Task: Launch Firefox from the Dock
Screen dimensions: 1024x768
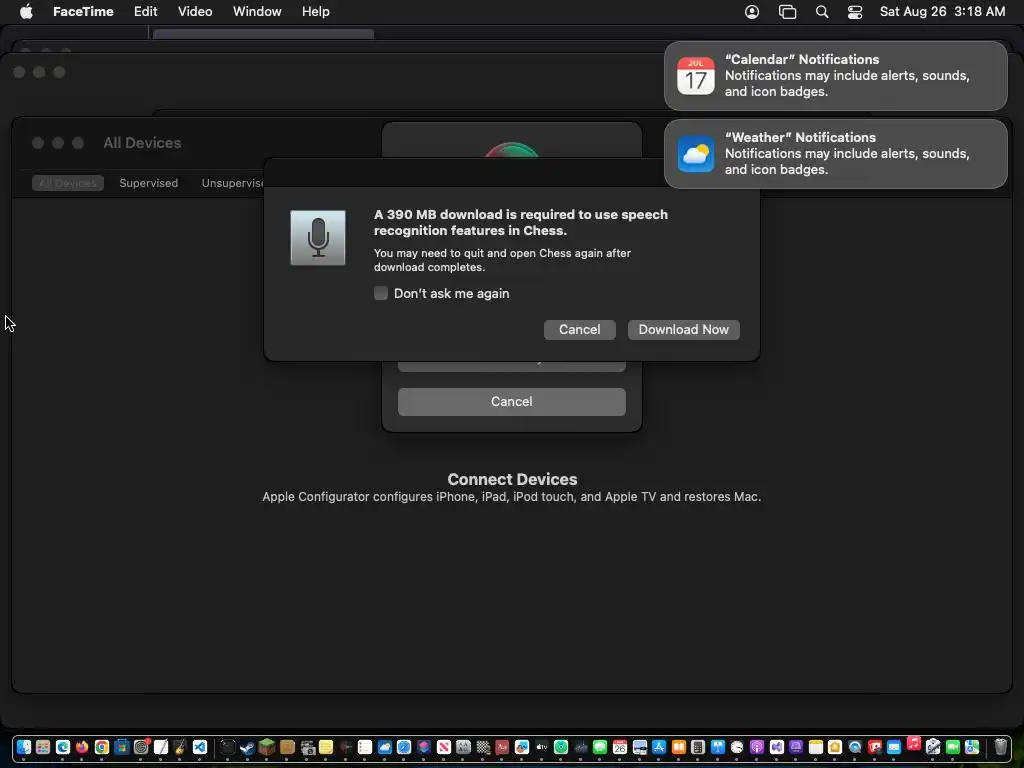Action: coord(82,747)
